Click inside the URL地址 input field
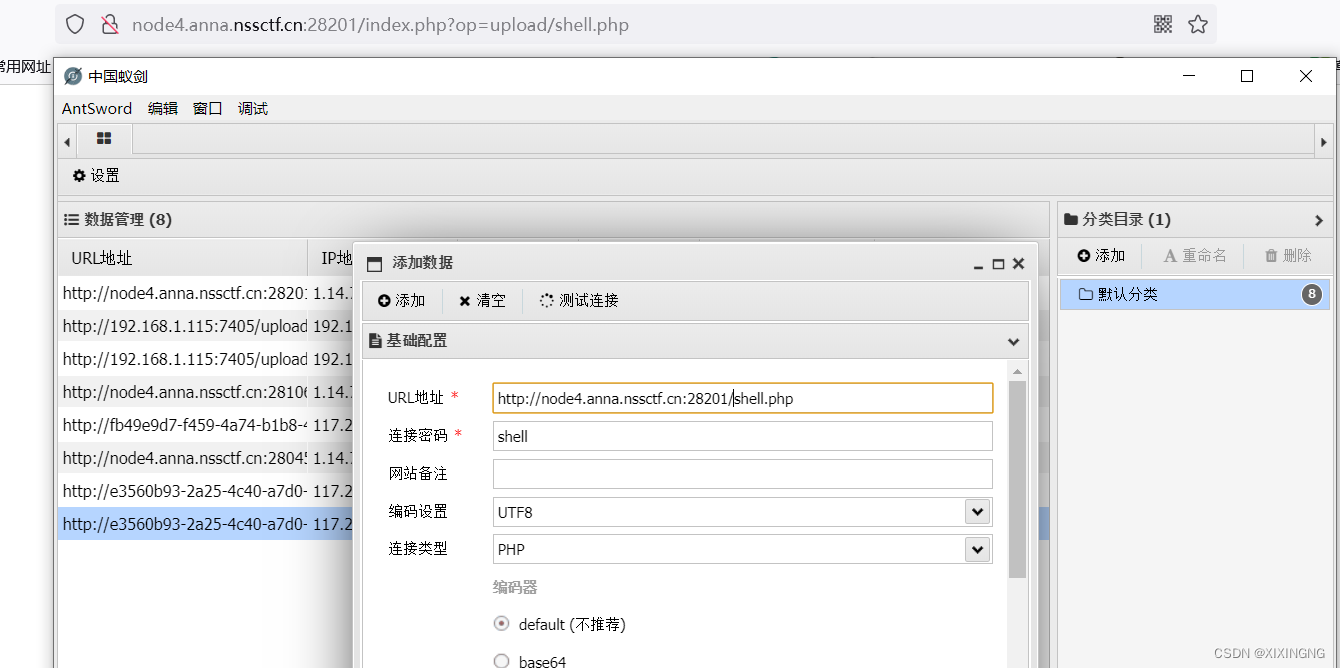This screenshot has height=668, width=1340. click(x=740, y=398)
